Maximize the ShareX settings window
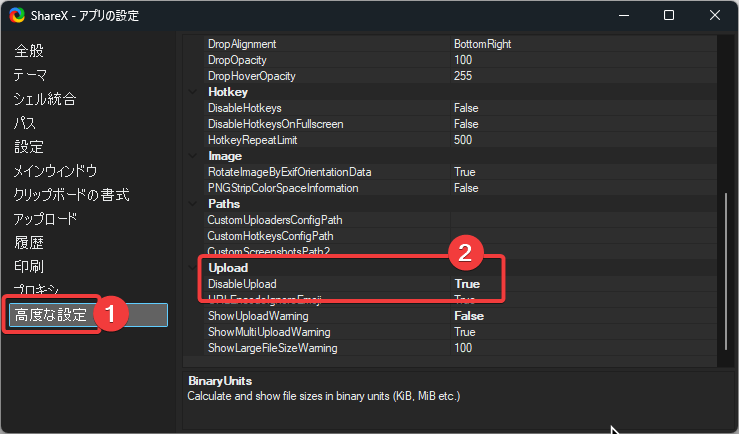This screenshot has height=434, width=739. click(668, 15)
